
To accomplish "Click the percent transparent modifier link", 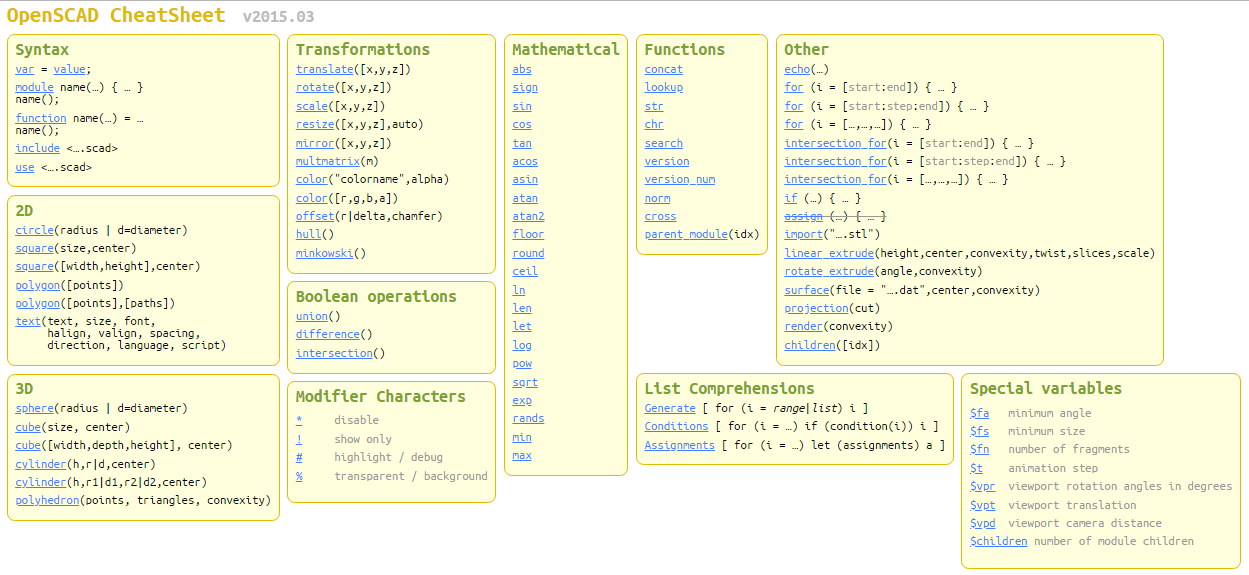I will [299, 476].
